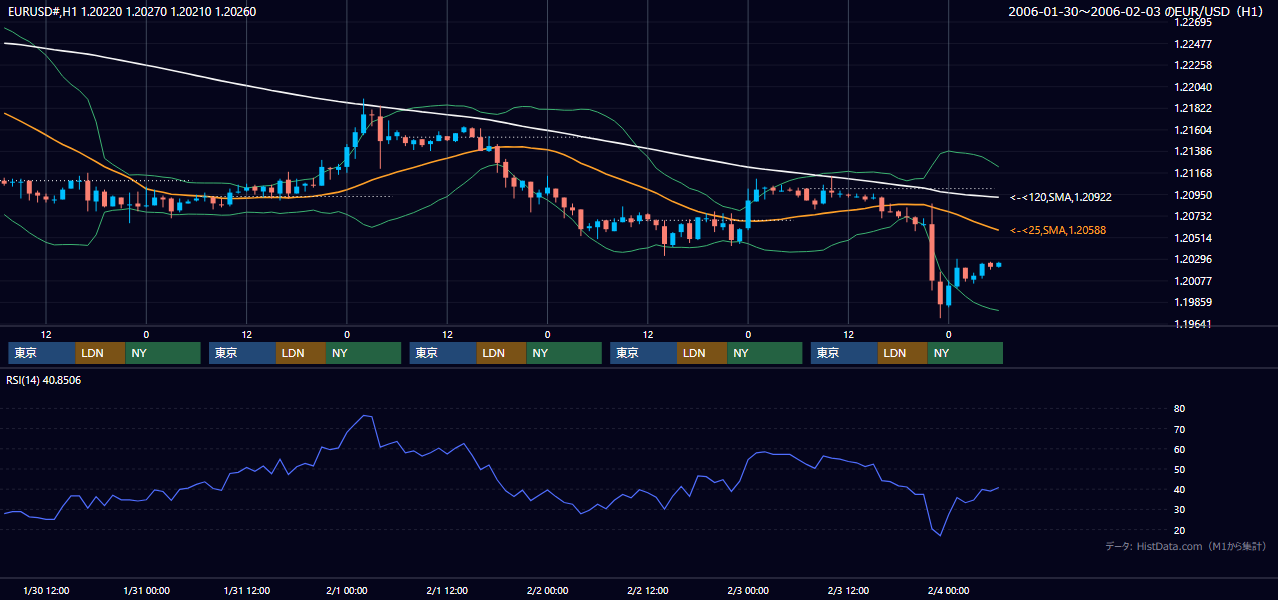Select the 1/31 00:00 time axis label

(x=146, y=590)
